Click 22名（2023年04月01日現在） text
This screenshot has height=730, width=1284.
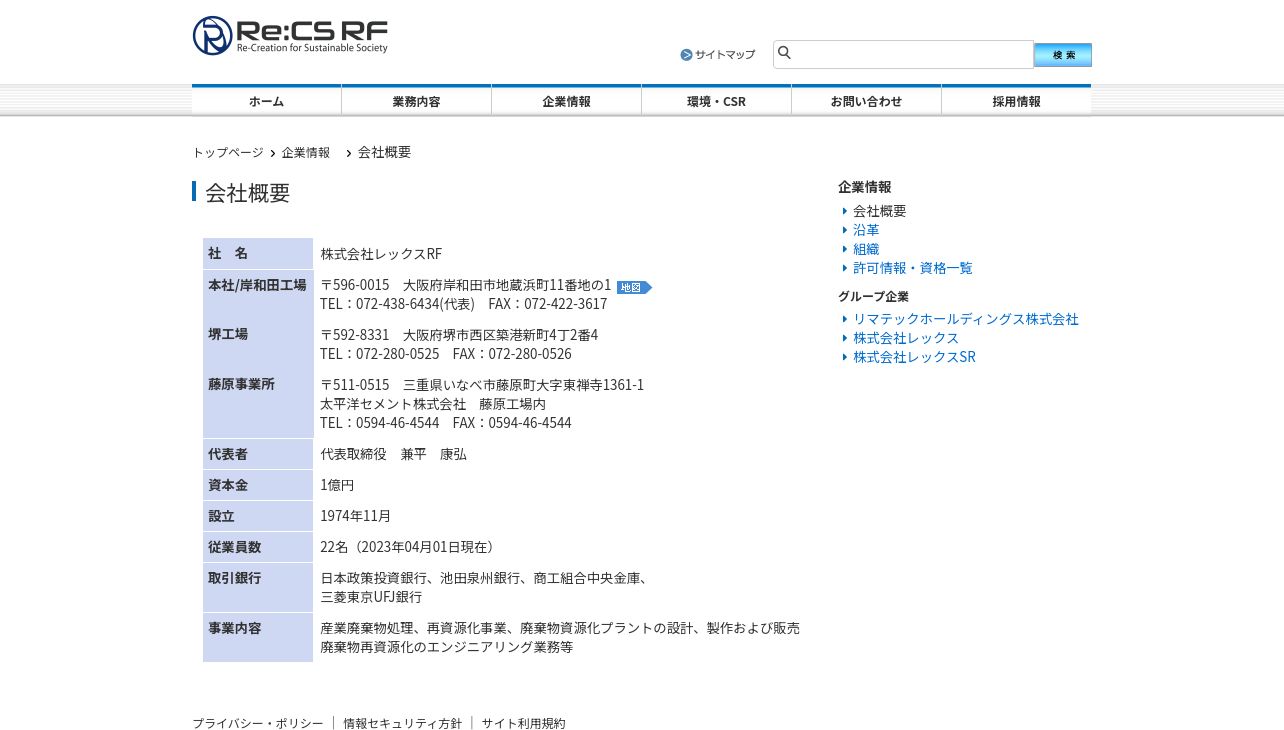[x=410, y=547]
